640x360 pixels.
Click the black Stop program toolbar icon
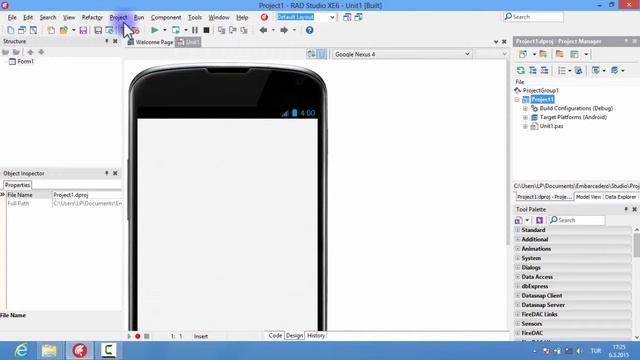coord(207,30)
